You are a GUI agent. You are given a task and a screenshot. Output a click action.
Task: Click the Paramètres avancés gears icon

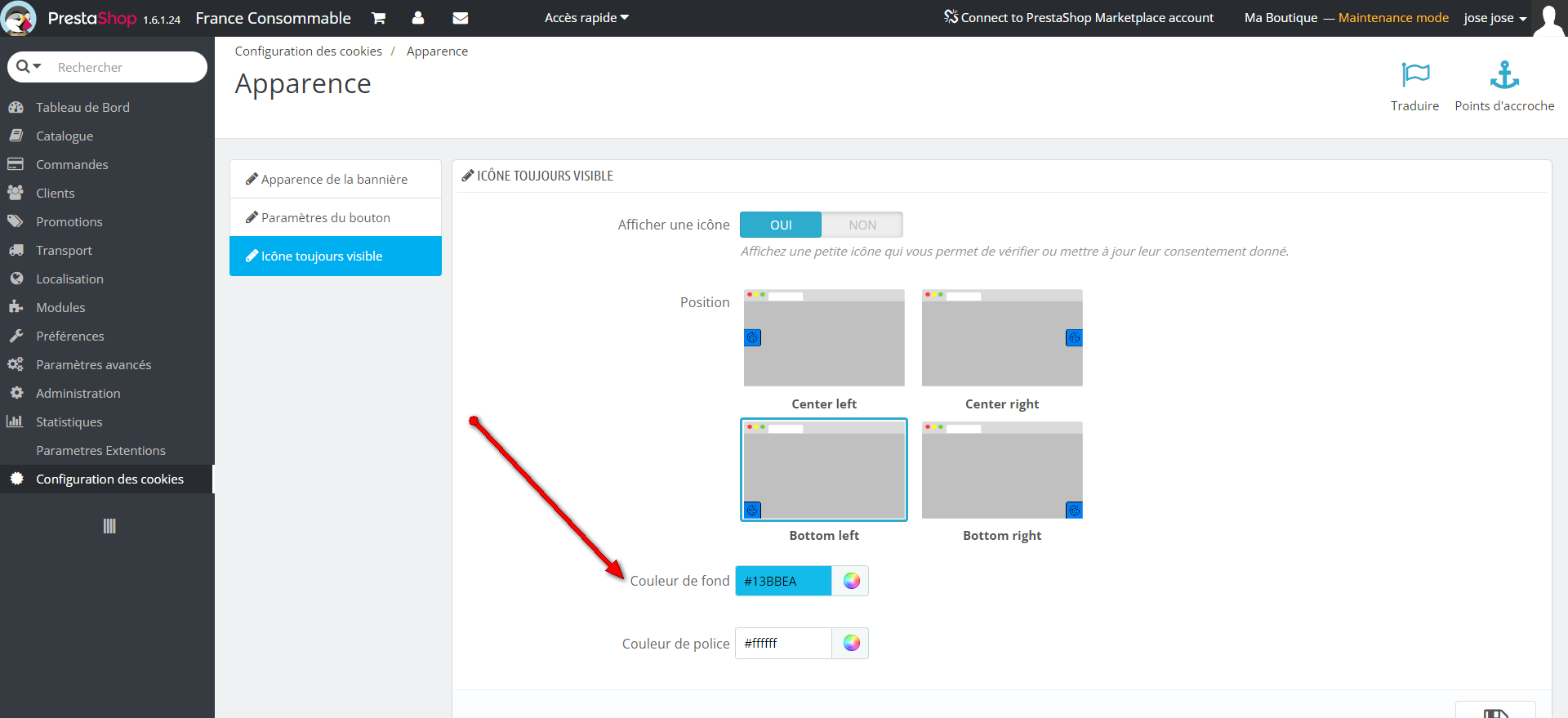click(x=16, y=364)
